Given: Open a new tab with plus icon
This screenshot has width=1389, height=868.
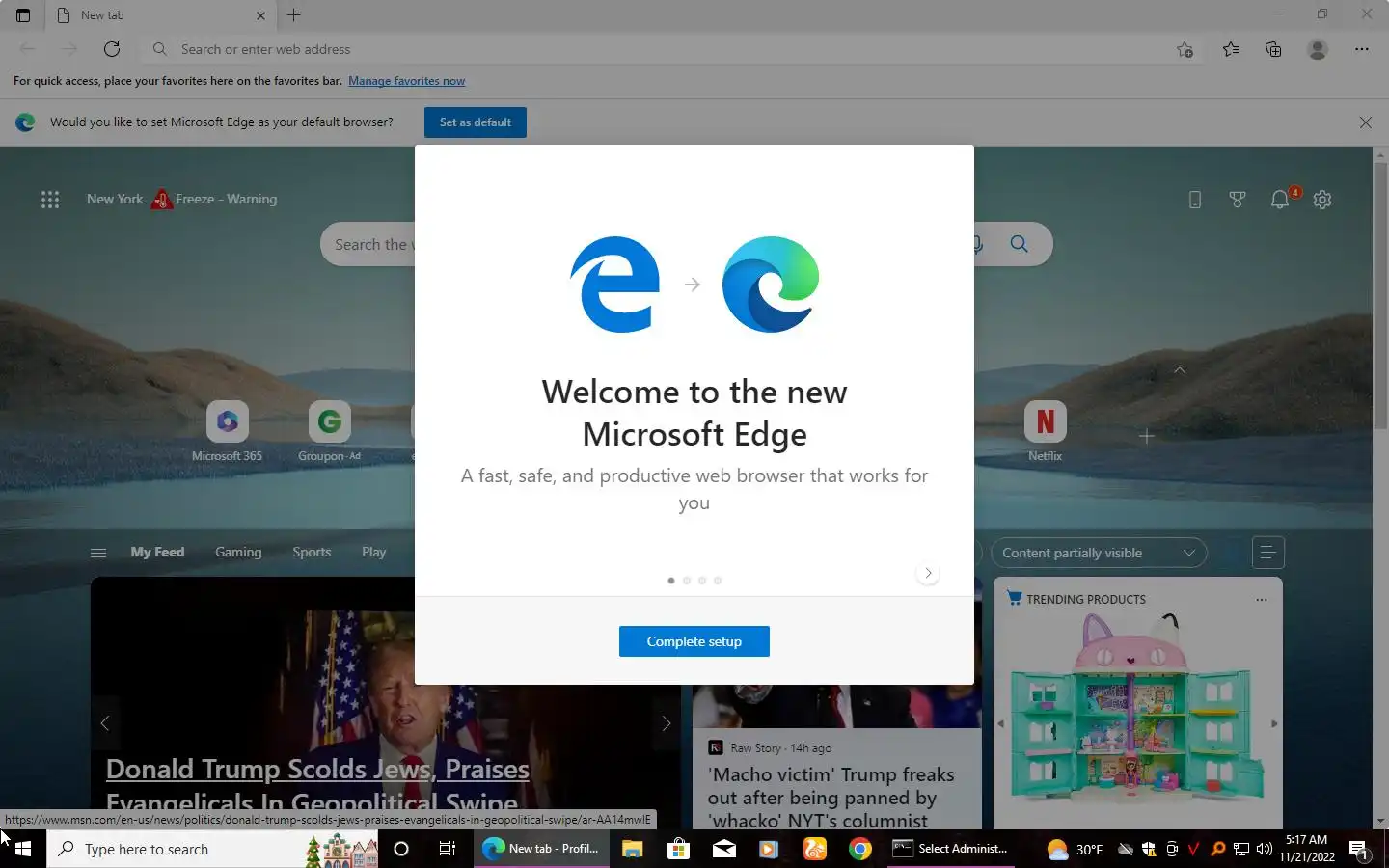Looking at the screenshot, I should click(x=294, y=15).
